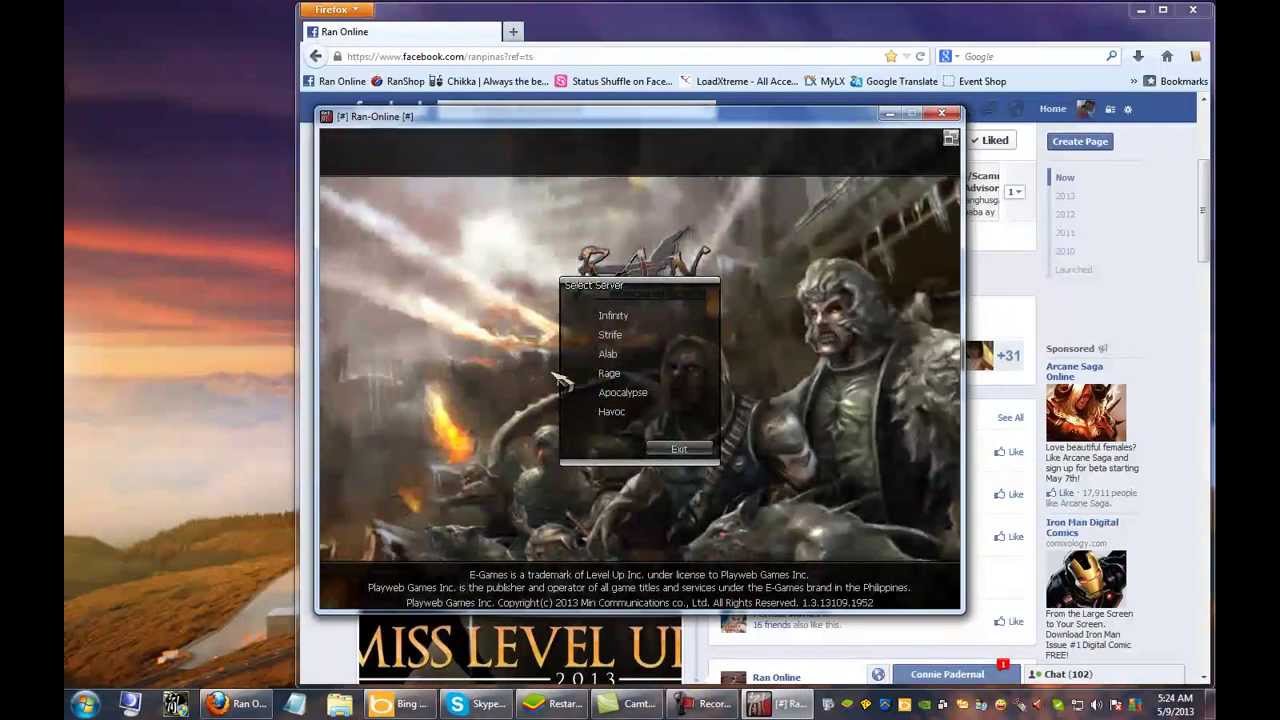Screen dimensions: 1280x720
Task: Select the Strife server
Action: coord(610,335)
